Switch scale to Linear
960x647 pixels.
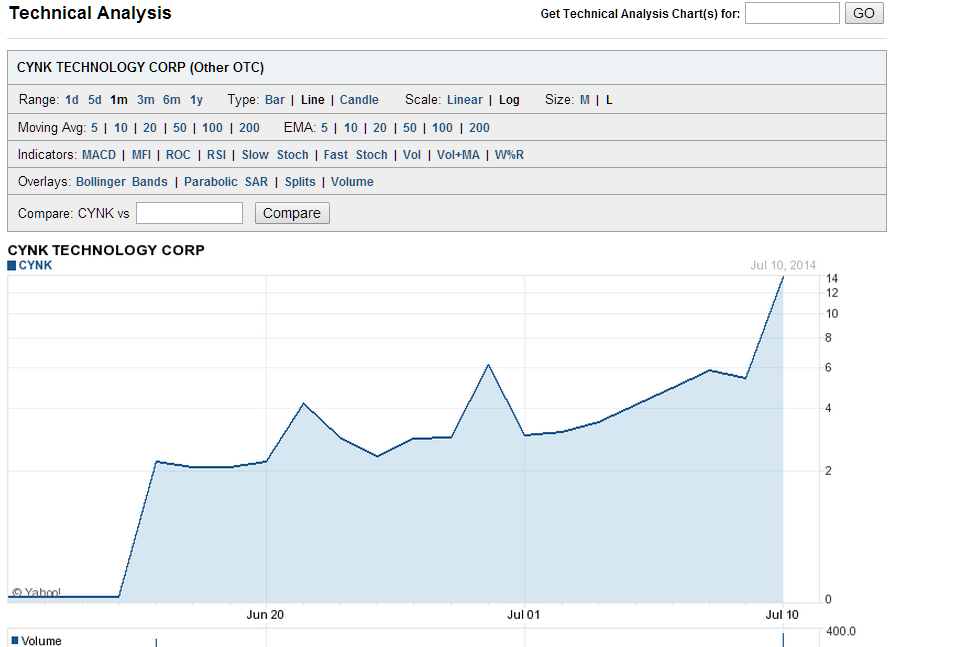coord(465,100)
